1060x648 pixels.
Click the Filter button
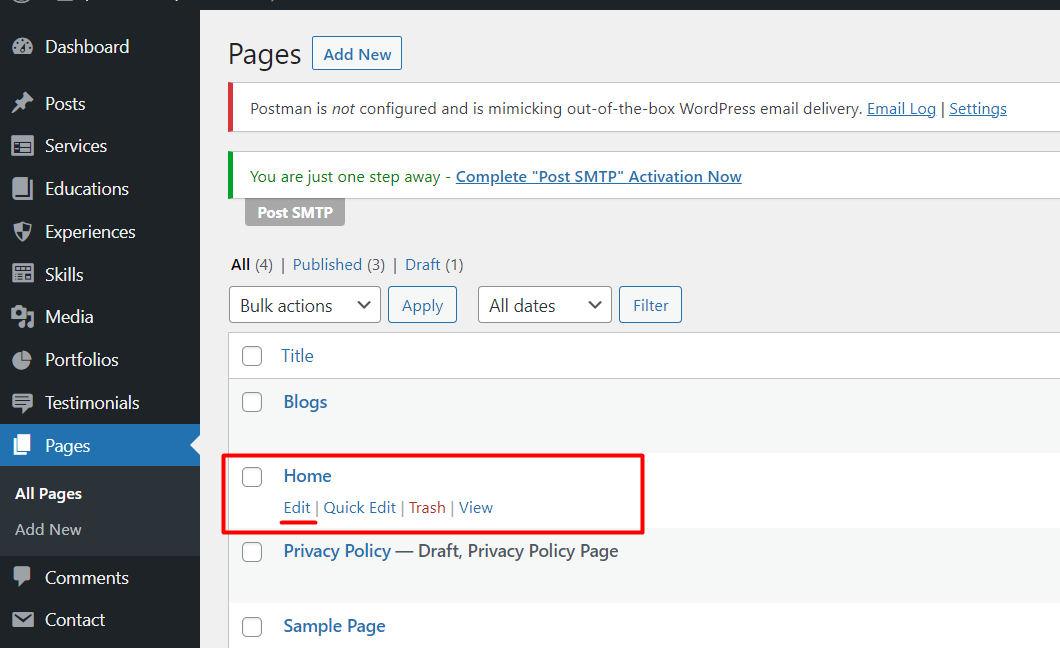click(x=650, y=306)
